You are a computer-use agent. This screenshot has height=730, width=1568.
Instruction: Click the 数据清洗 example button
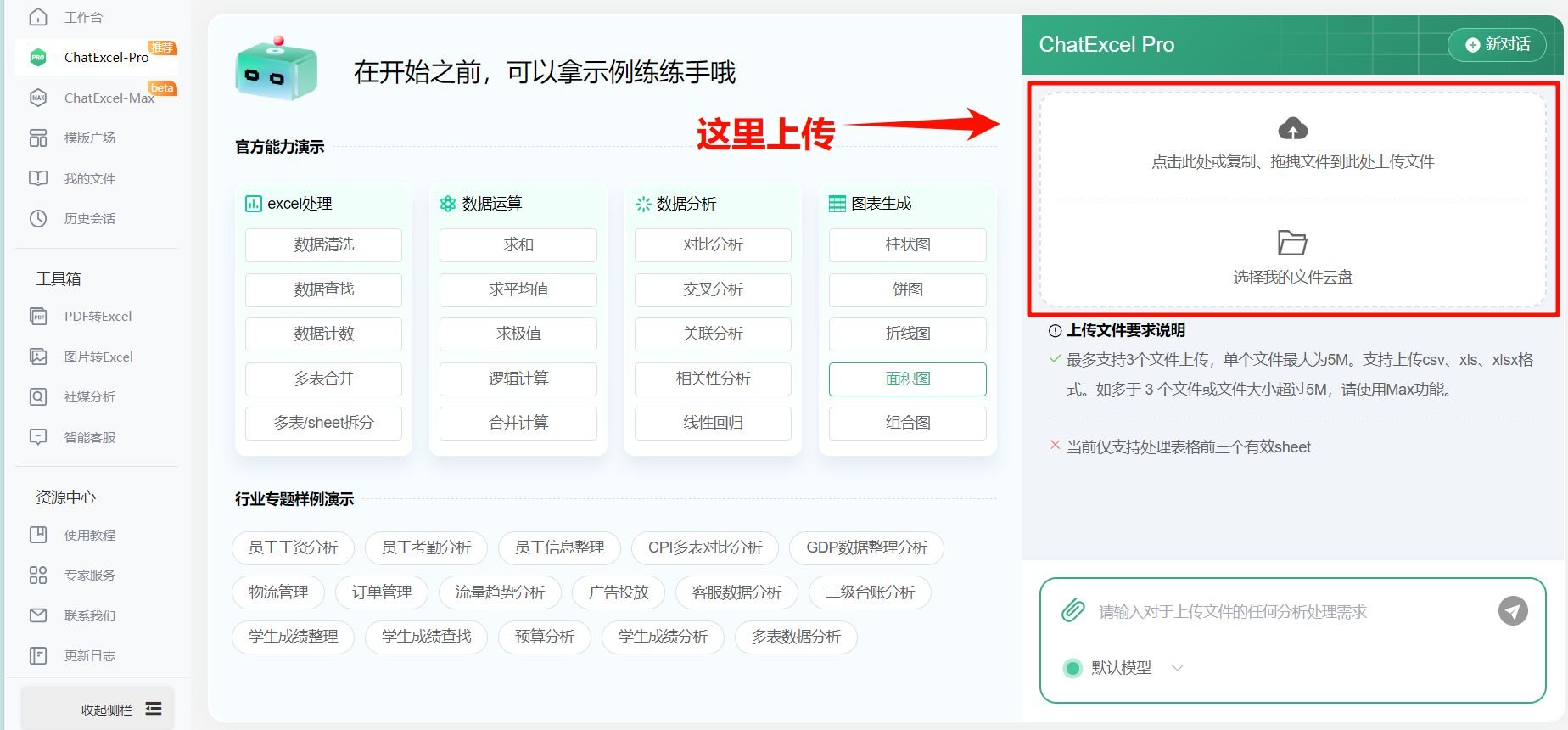pos(323,244)
